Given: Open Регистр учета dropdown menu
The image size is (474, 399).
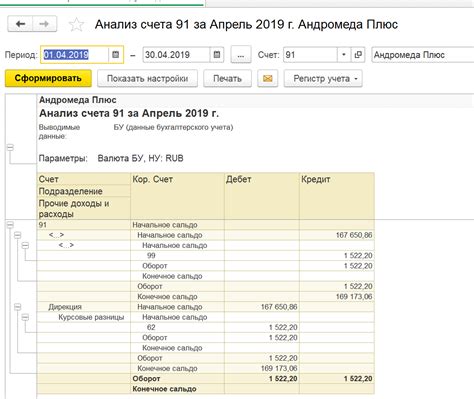Looking at the screenshot, I should pyautogui.click(x=323, y=79).
